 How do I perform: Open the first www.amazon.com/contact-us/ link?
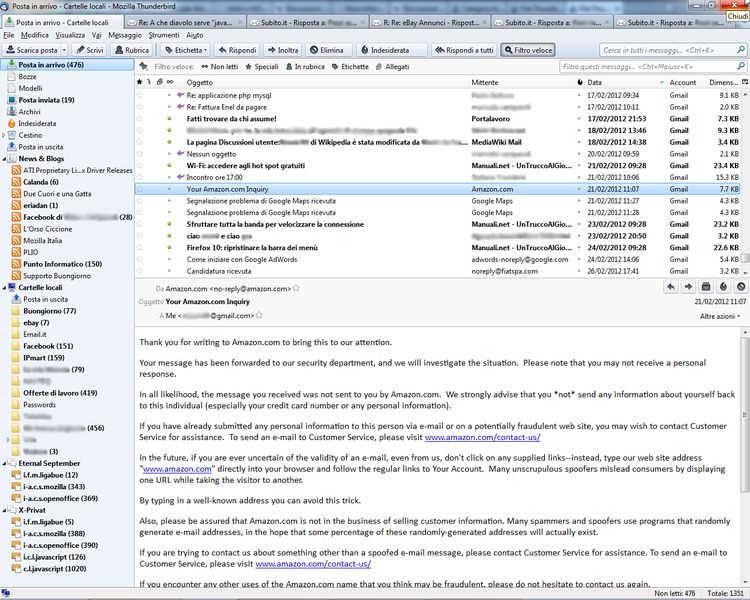point(482,437)
